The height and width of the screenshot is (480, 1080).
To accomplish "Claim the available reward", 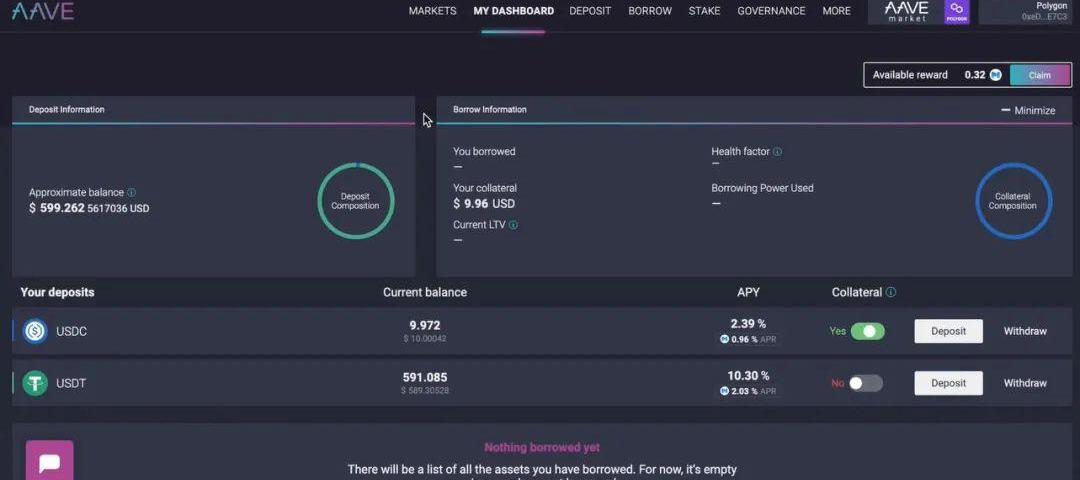I will coord(1039,75).
